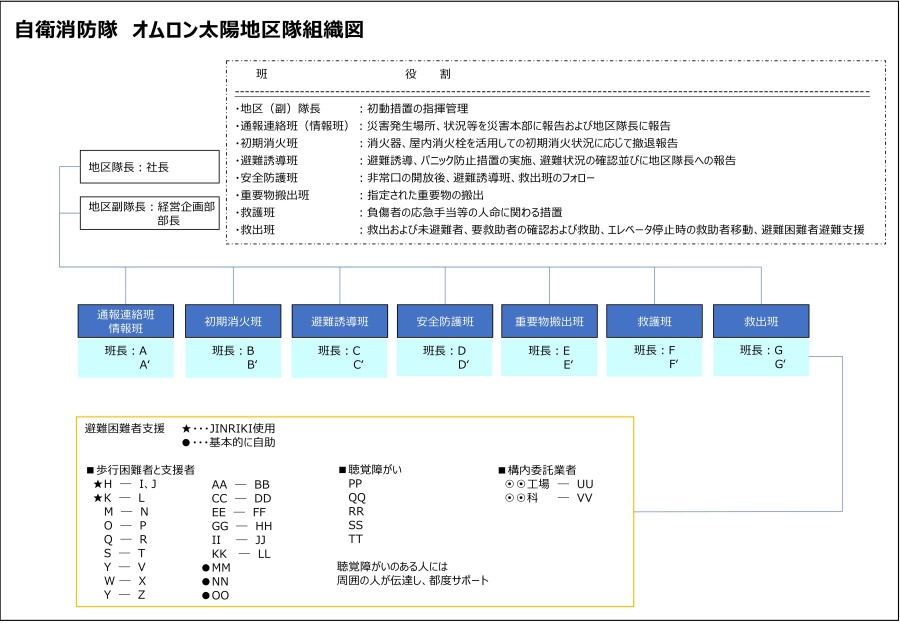Click the blue 救護班 box
The image size is (900, 623).
coord(654,322)
